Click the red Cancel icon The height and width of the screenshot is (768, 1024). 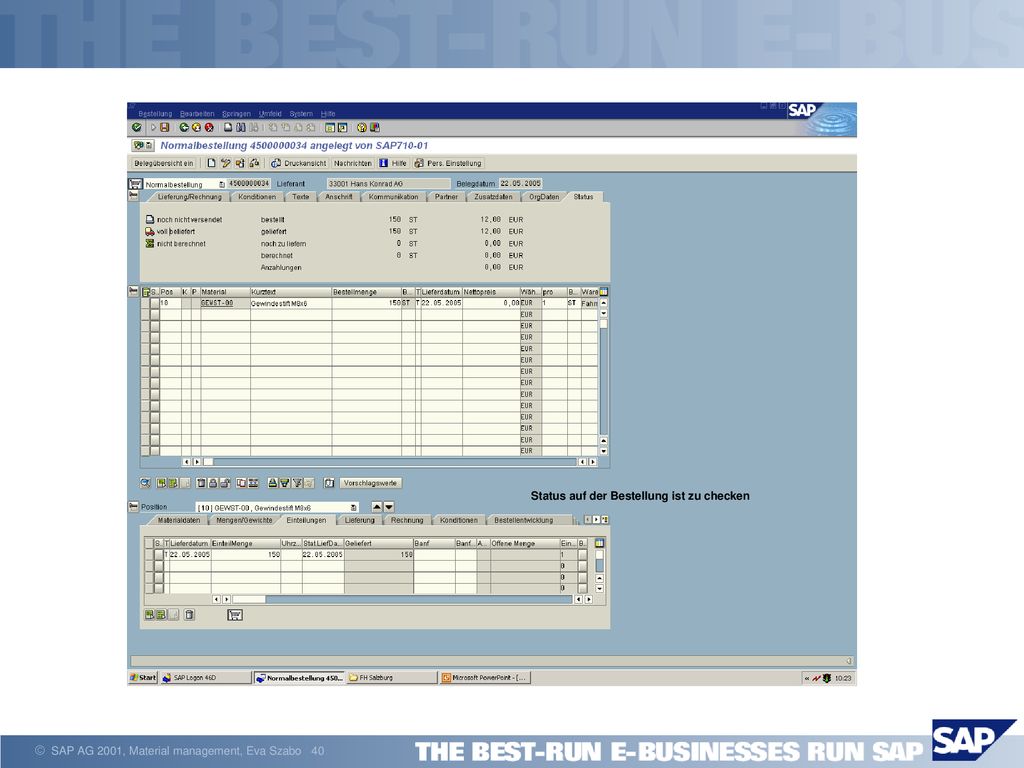click(x=209, y=128)
